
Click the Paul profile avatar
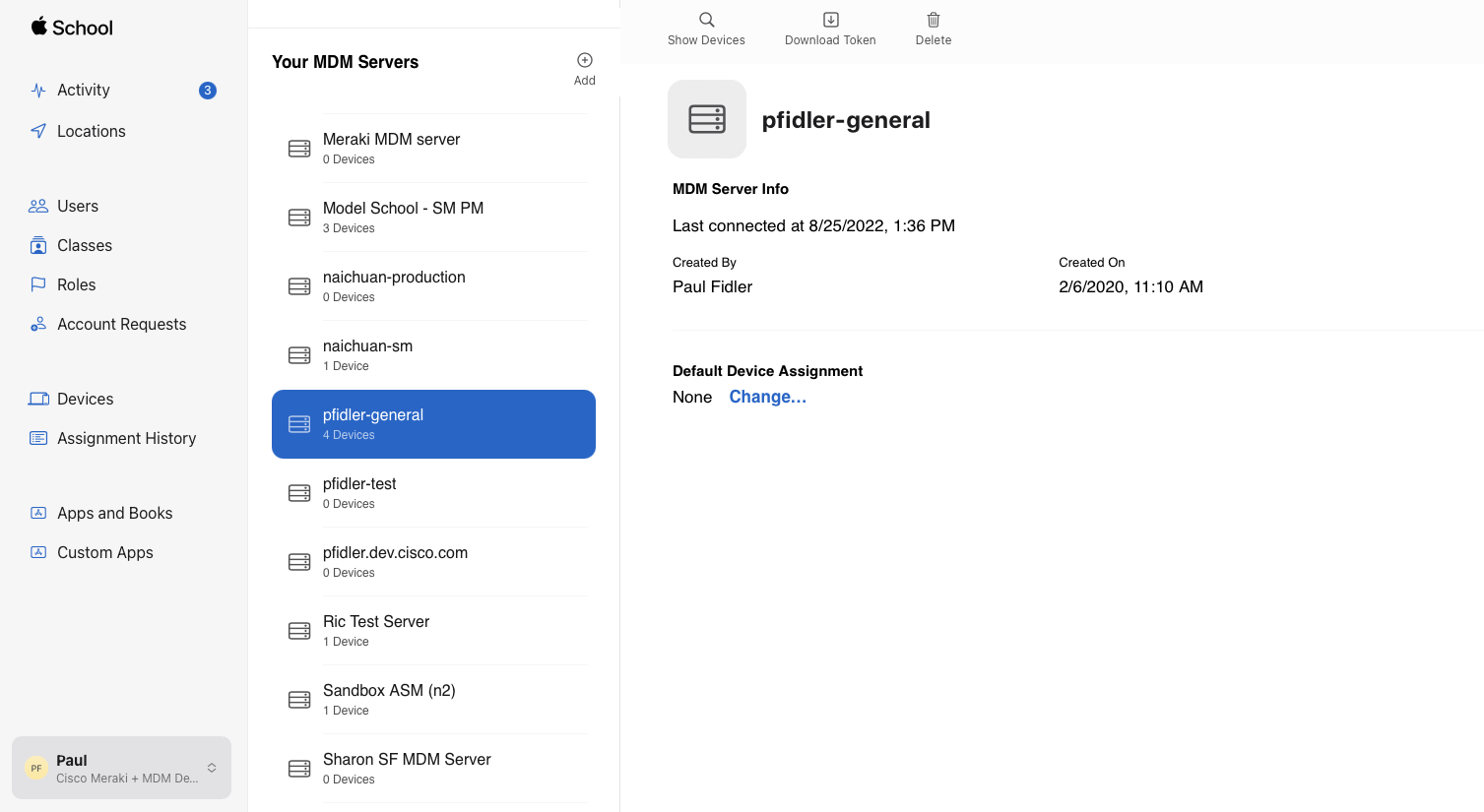[x=36, y=767]
